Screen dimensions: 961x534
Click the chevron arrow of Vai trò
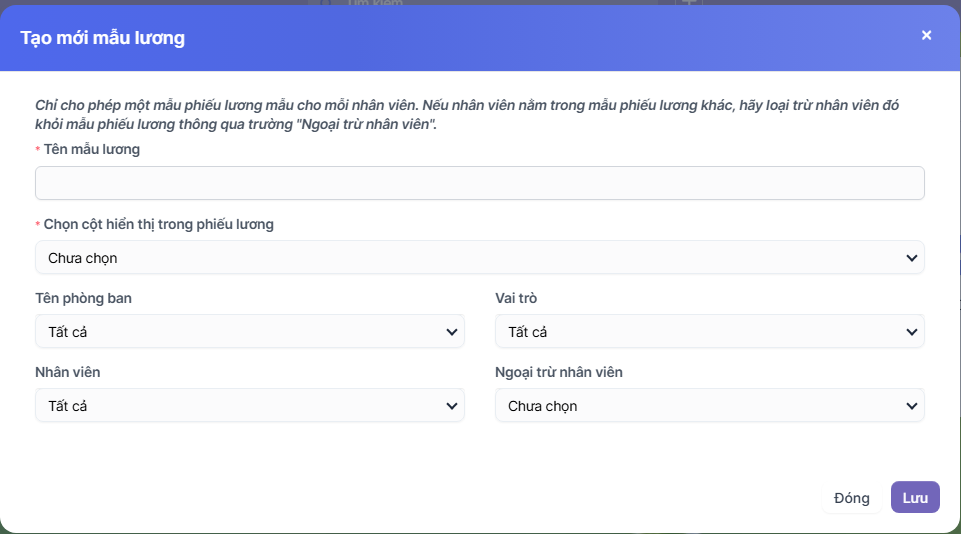(911, 332)
